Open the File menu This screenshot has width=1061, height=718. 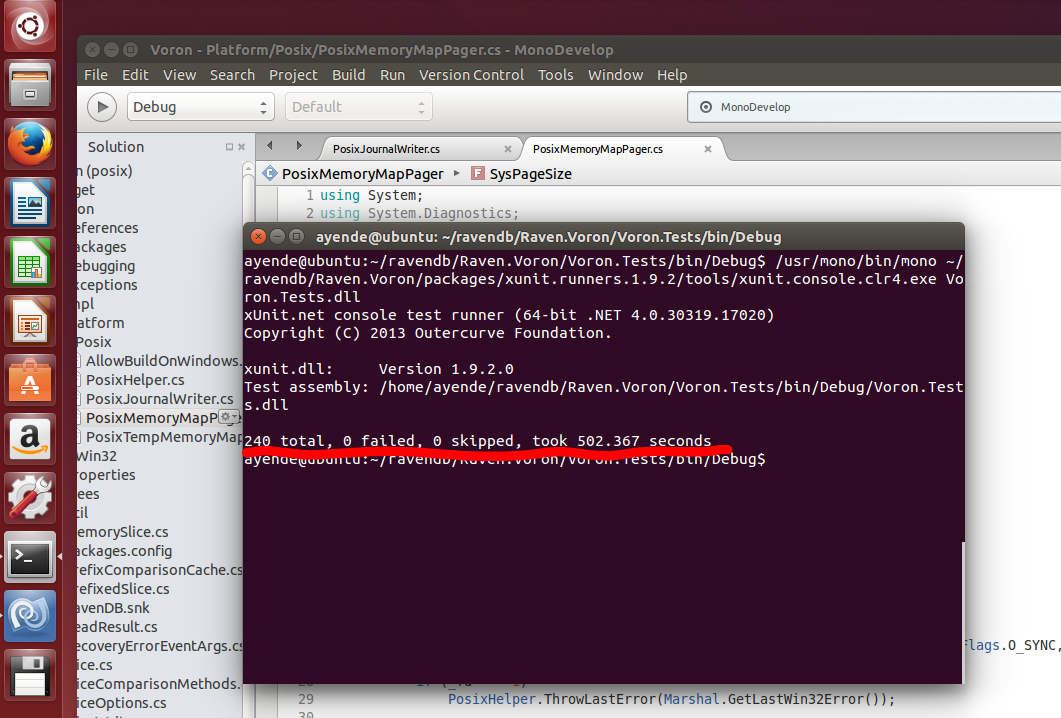point(96,75)
